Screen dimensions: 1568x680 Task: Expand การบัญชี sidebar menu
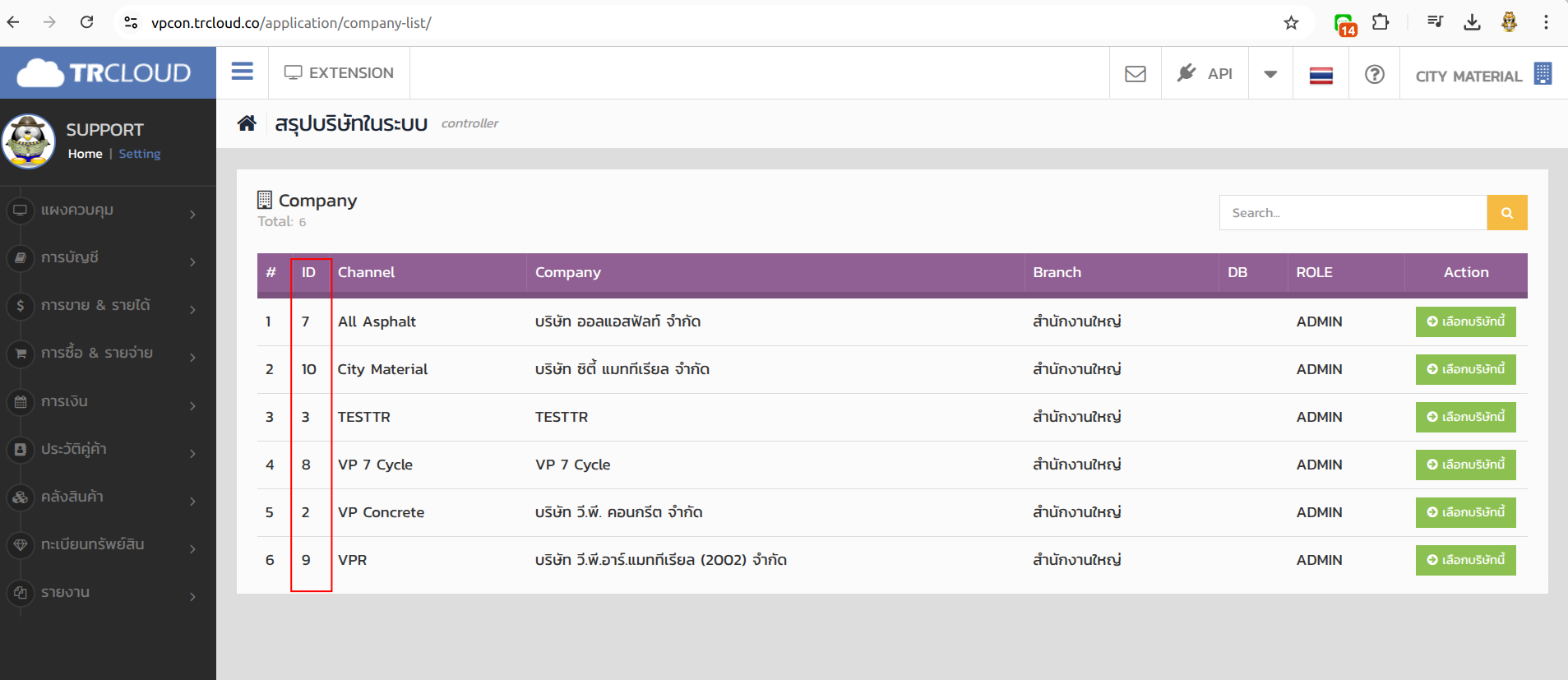point(108,258)
